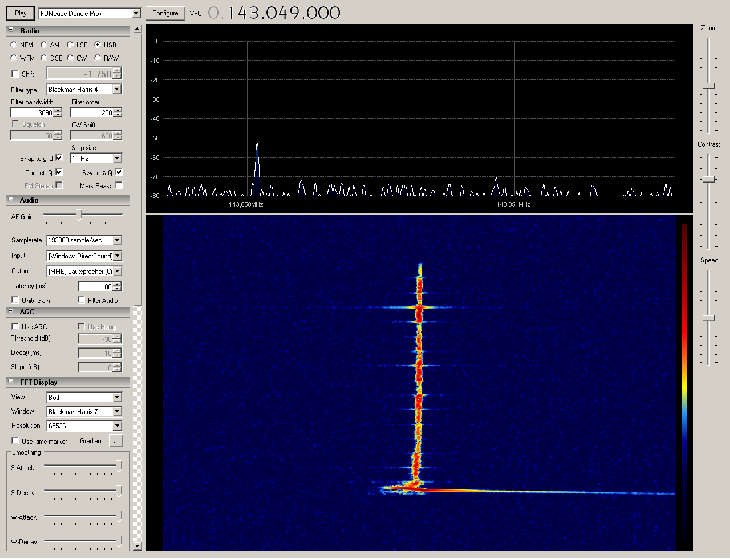Toggle the Swap I & Q checkbox
Viewport: 730px width, 559px height.
tap(119, 172)
